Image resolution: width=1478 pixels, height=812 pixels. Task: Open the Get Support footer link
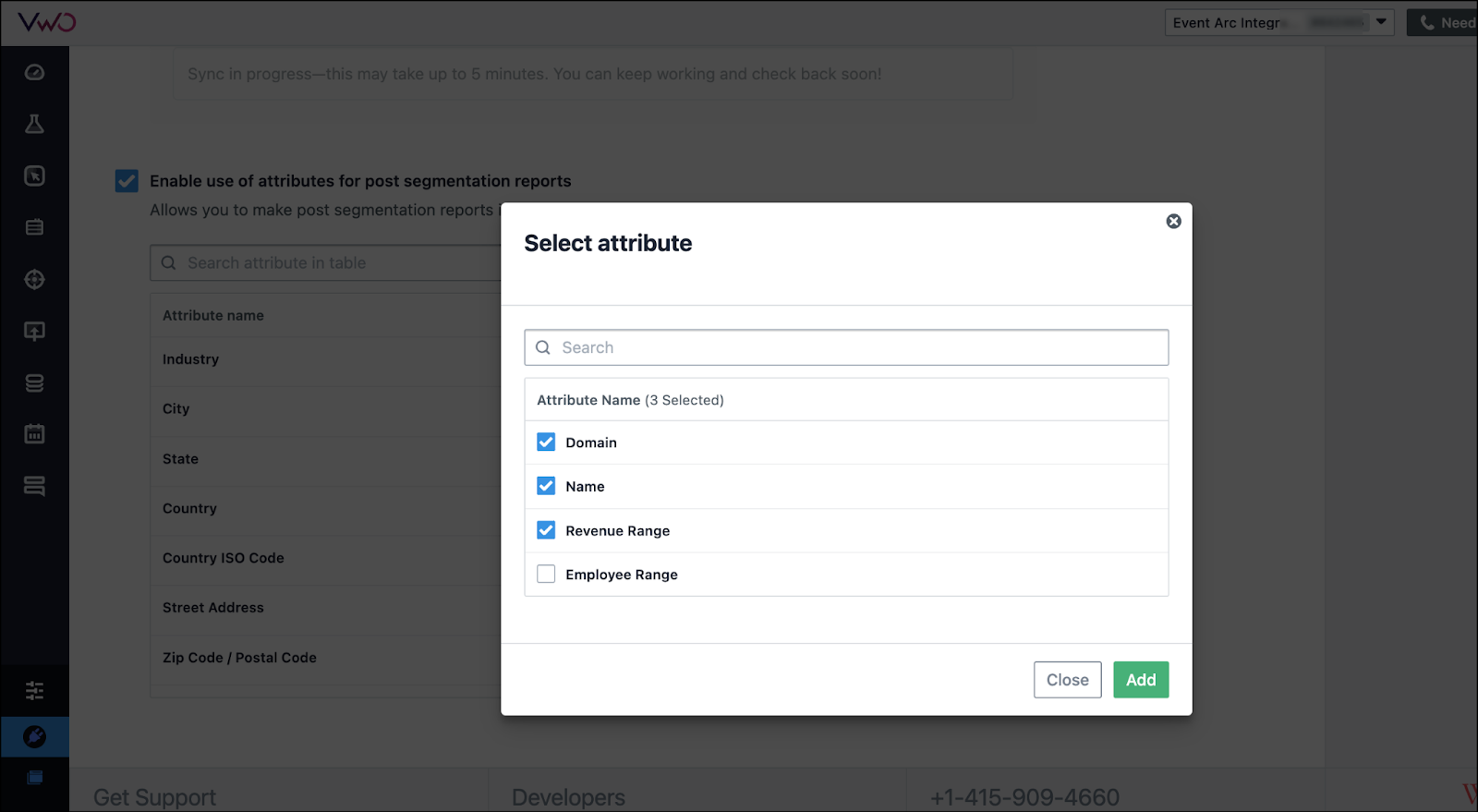(154, 796)
